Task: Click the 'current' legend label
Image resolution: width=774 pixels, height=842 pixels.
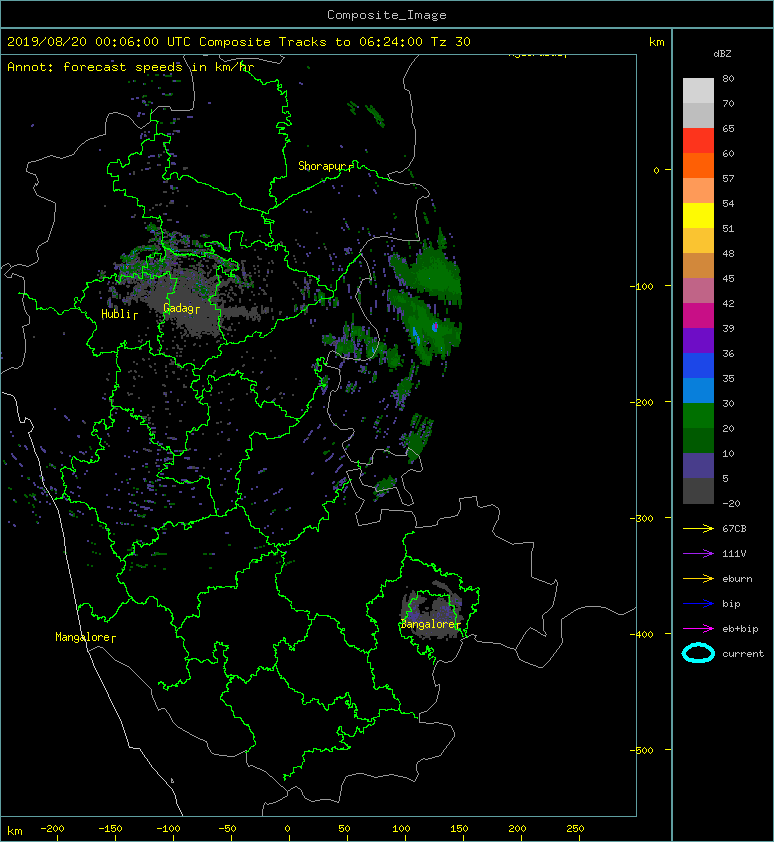Action: click(x=743, y=654)
